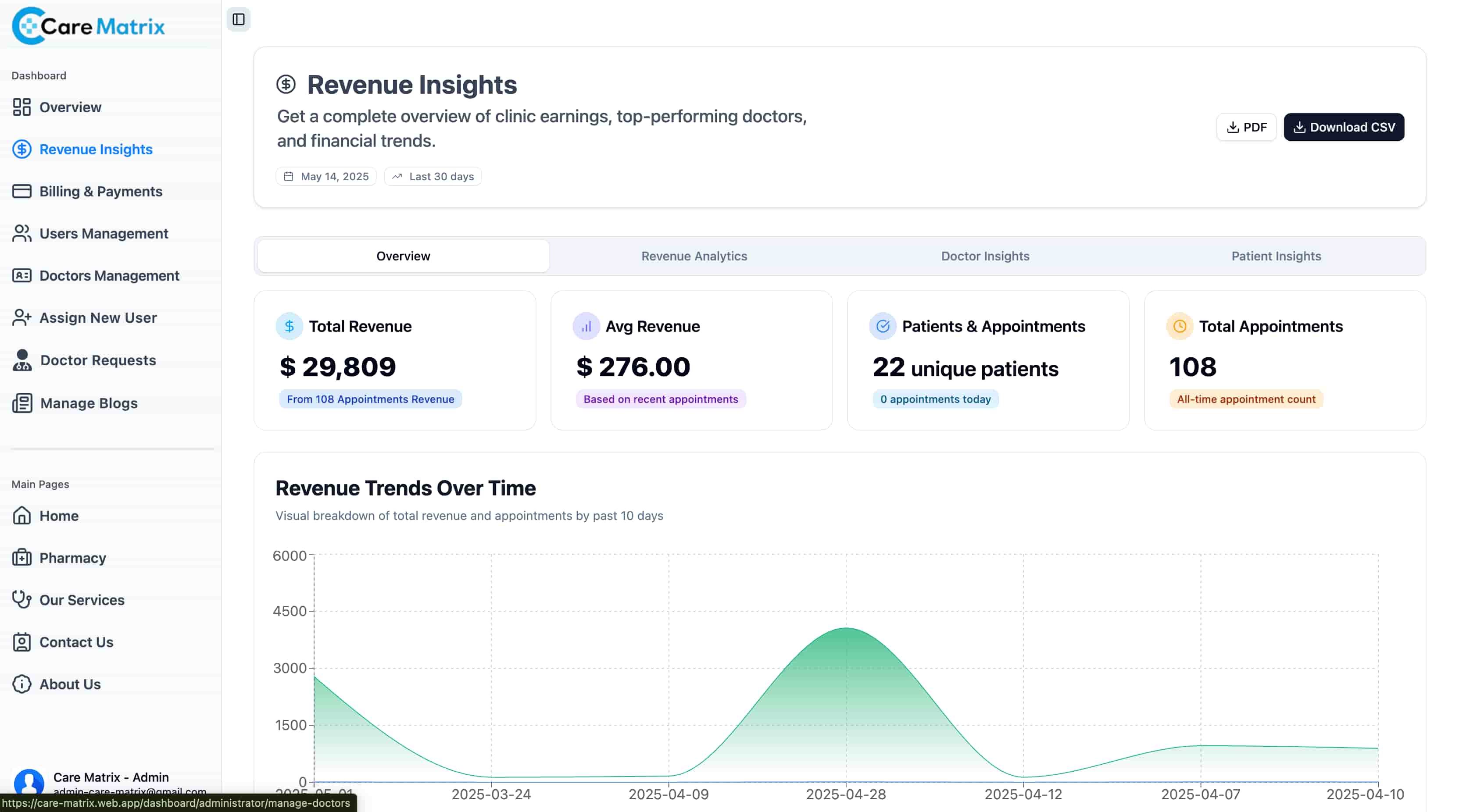Image resolution: width=1459 pixels, height=812 pixels.
Task: Click the trend arrow icon by Last 30 days
Action: point(397,176)
